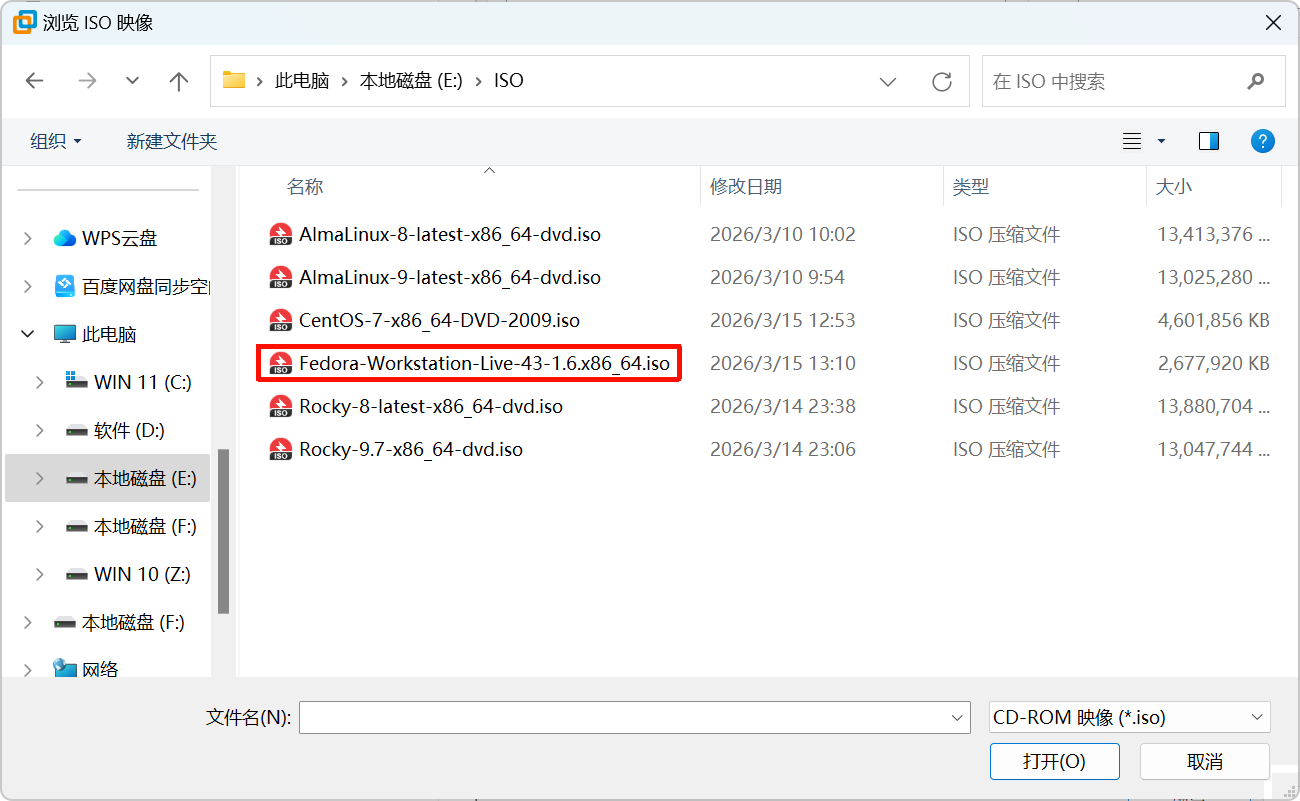Select Fedora-Workstation-Live-43-1.6.x86_64.iso file
Image resolution: width=1300 pixels, height=801 pixels.
click(484, 363)
